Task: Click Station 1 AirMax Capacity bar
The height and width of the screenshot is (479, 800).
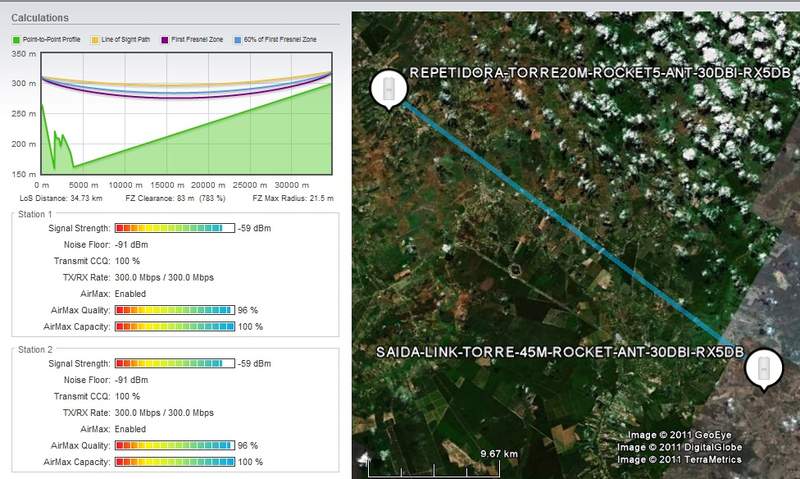Action: (174, 326)
